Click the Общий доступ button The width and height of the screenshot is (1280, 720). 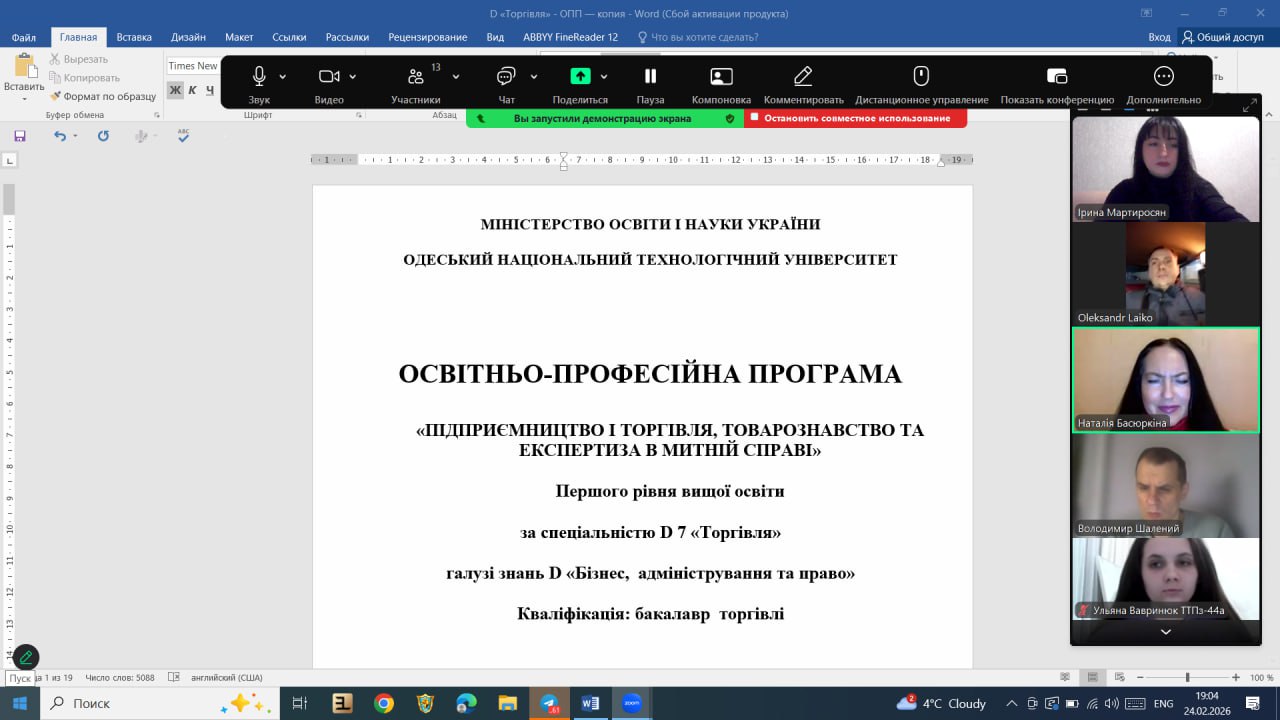tap(1222, 37)
